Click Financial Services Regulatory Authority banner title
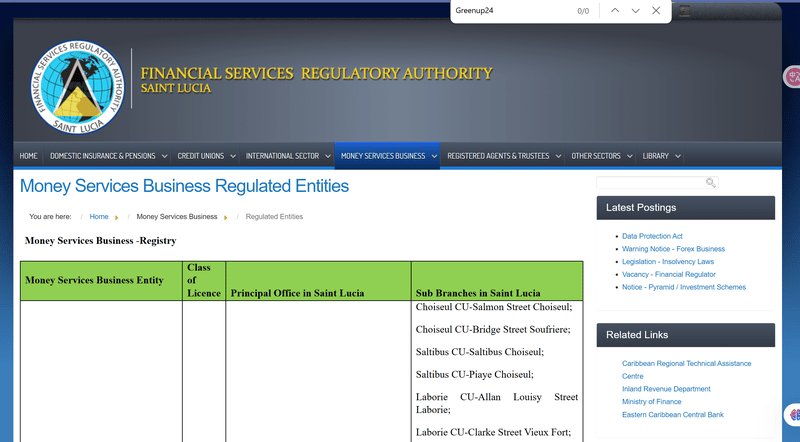This screenshot has width=800, height=442. coord(316,73)
